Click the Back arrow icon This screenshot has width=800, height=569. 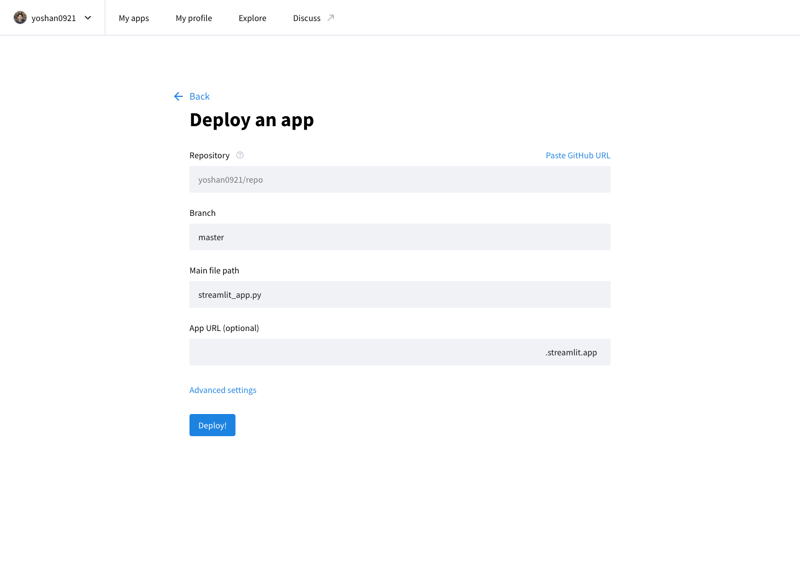pos(178,96)
